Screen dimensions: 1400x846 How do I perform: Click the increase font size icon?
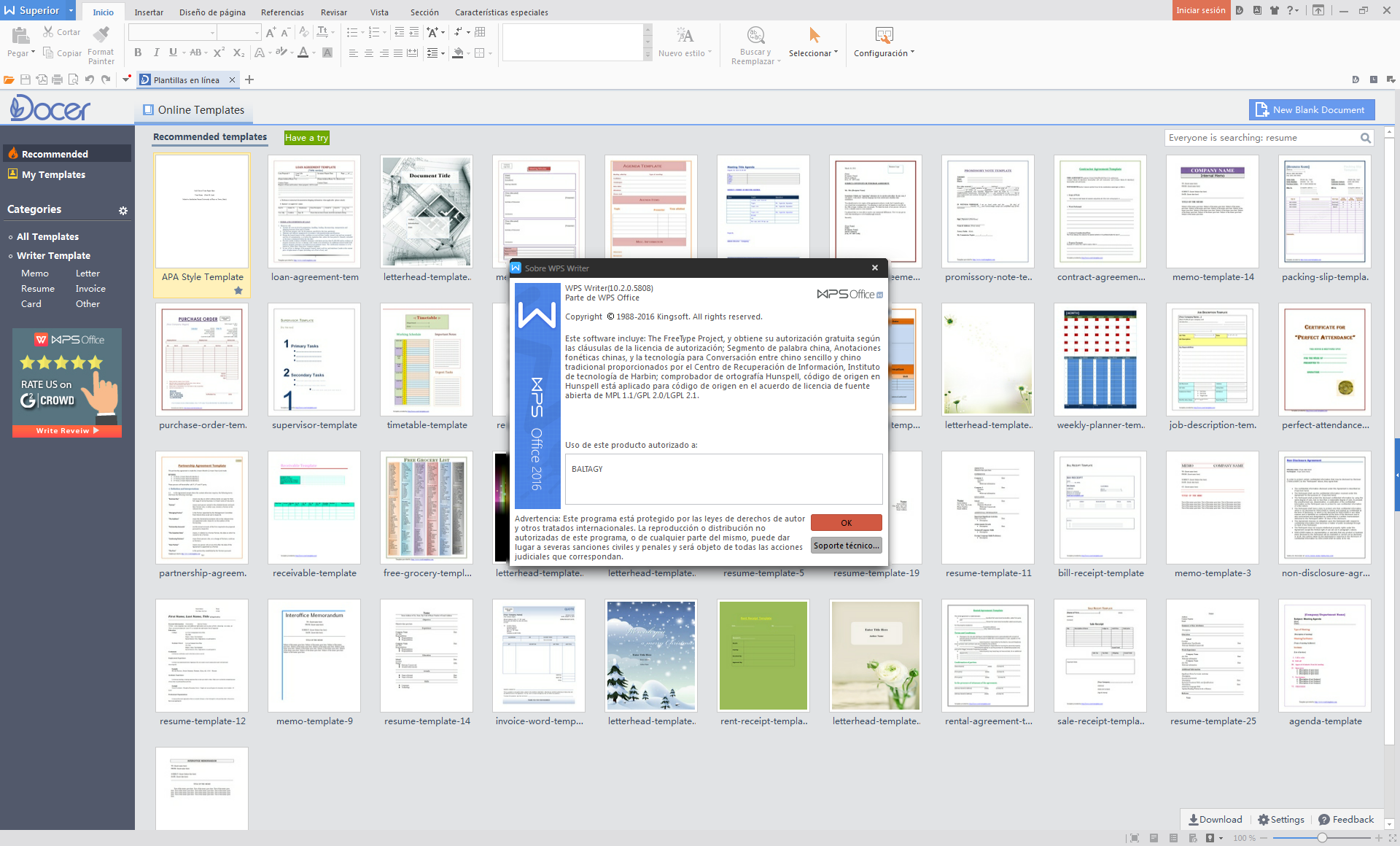(x=271, y=32)
